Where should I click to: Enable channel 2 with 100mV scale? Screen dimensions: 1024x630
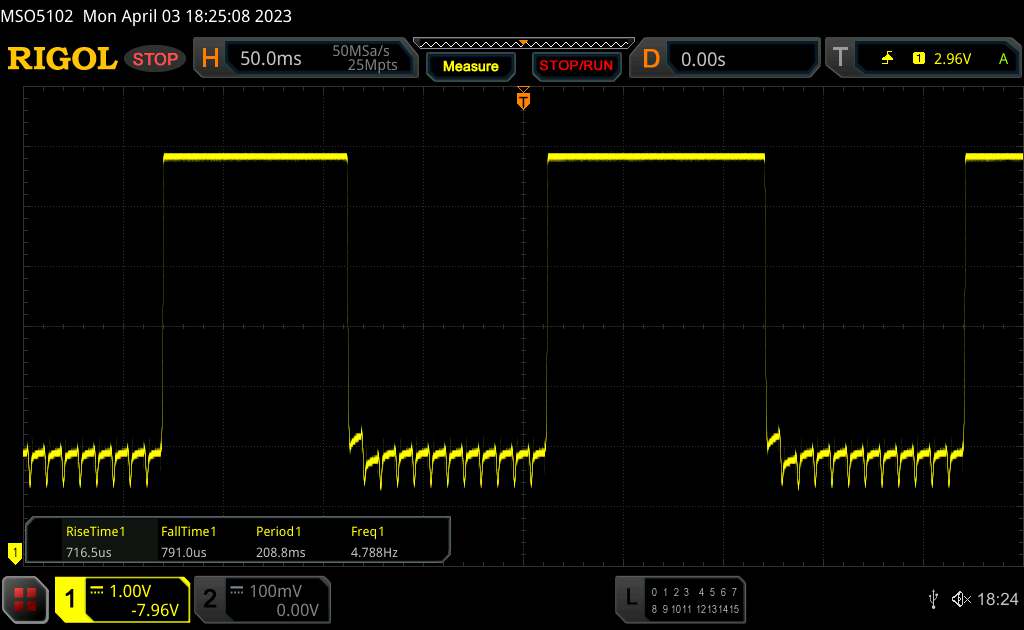pyautogui.click(x=260, y=599)
